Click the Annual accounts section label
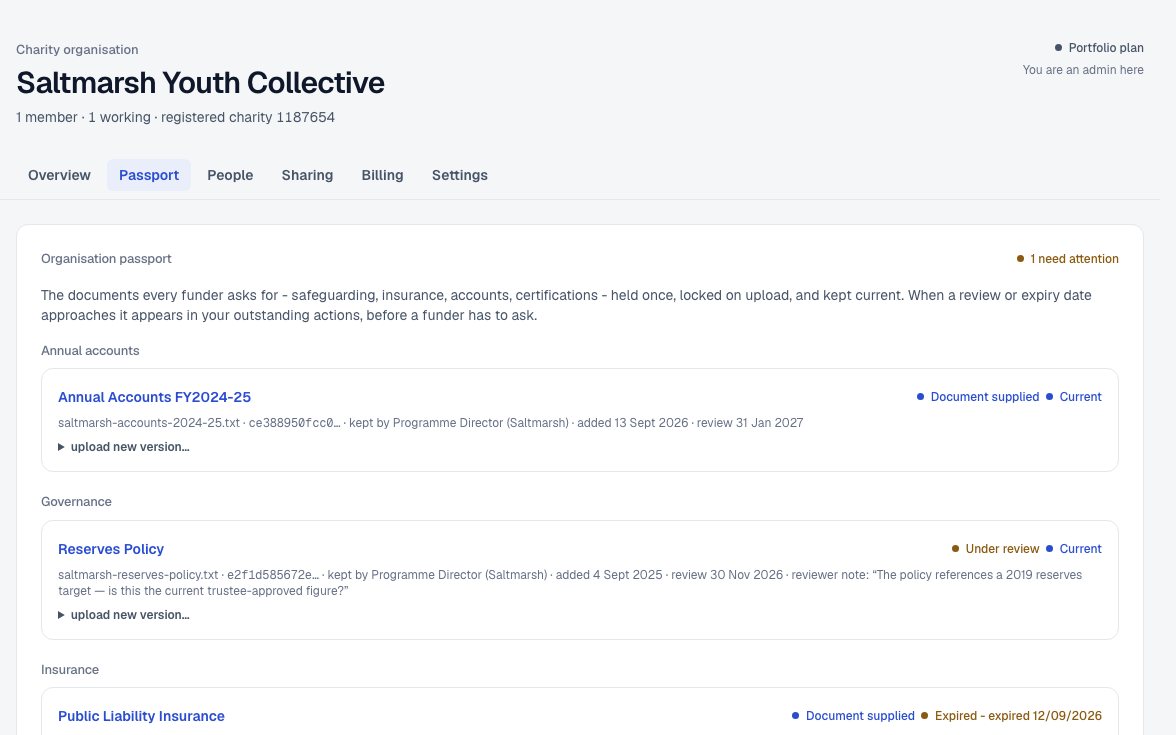The image size is (1176, 735). pyautogui.click(x=90, y=351)
